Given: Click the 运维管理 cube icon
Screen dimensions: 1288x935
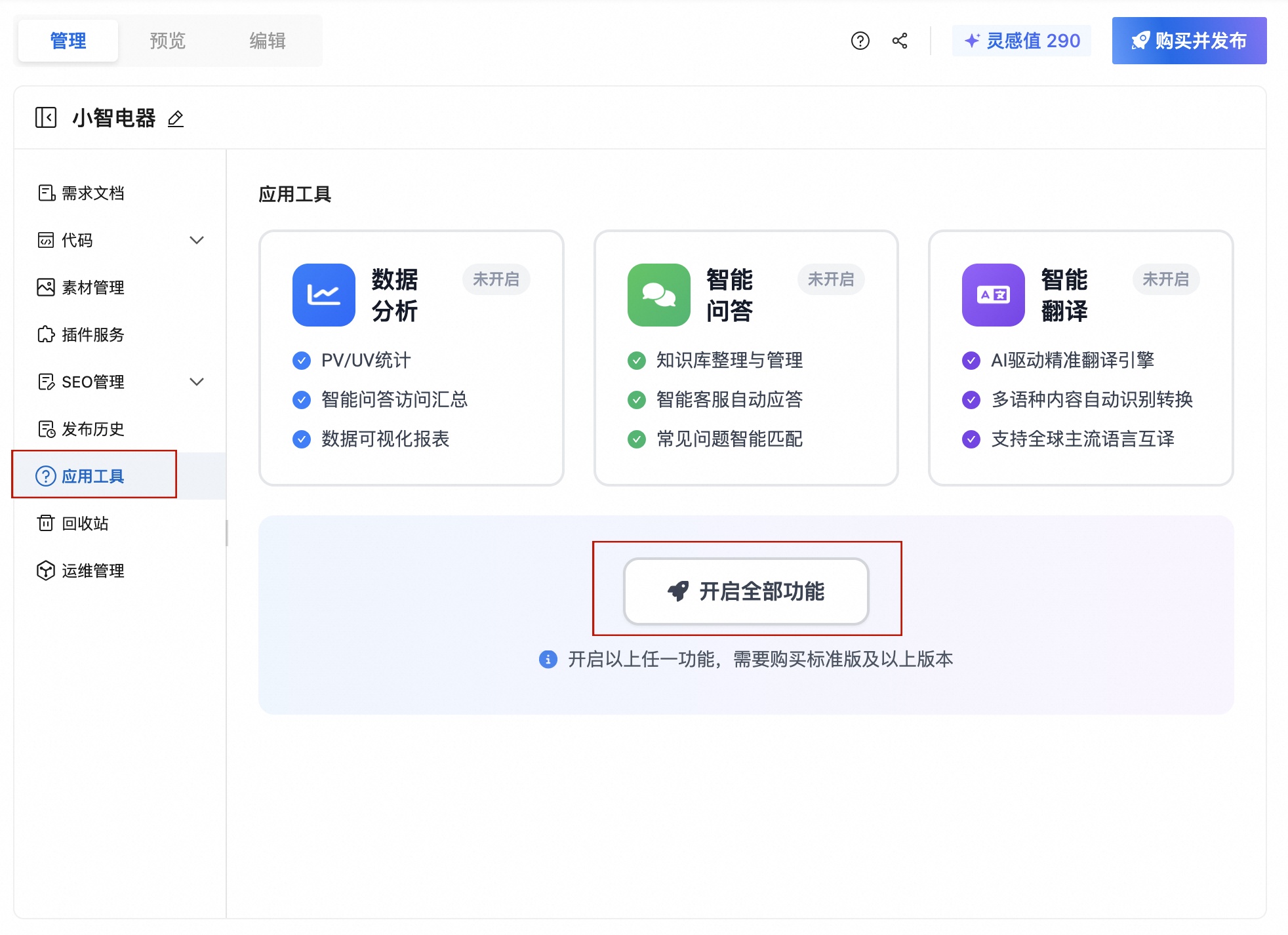Looking at the screenshot, I should 46,570.
